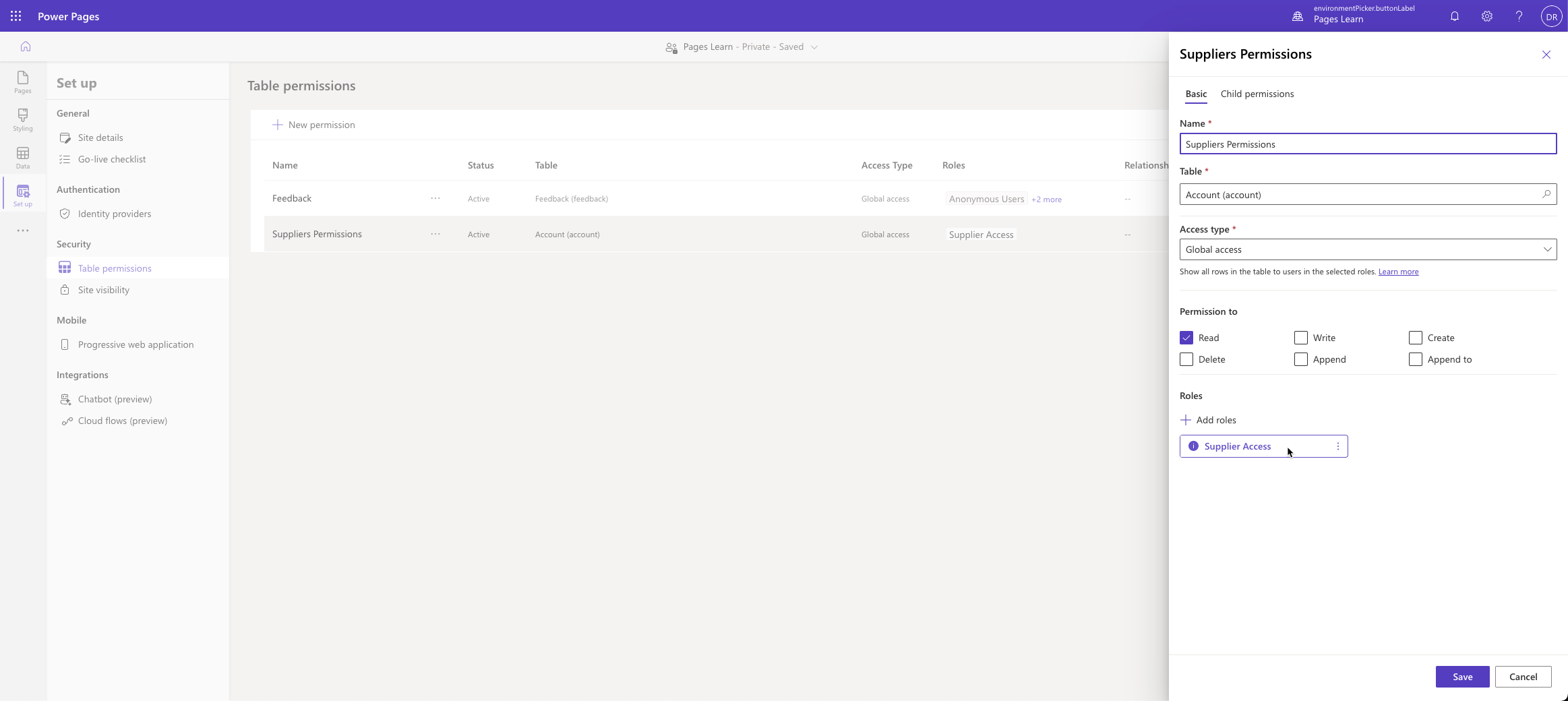
Task: Click the search magnifier in the Table field
Action: [1545, 195]
